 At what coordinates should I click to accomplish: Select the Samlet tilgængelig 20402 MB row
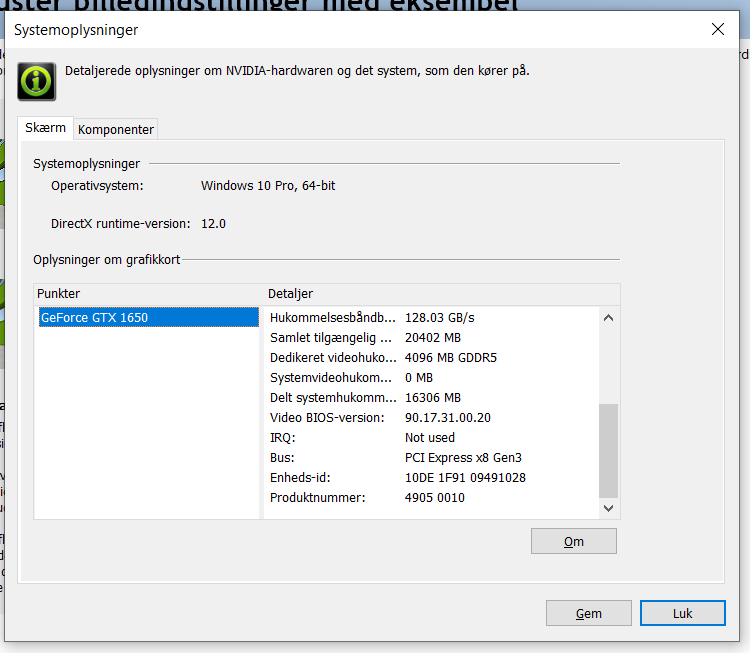coord(431,338)
